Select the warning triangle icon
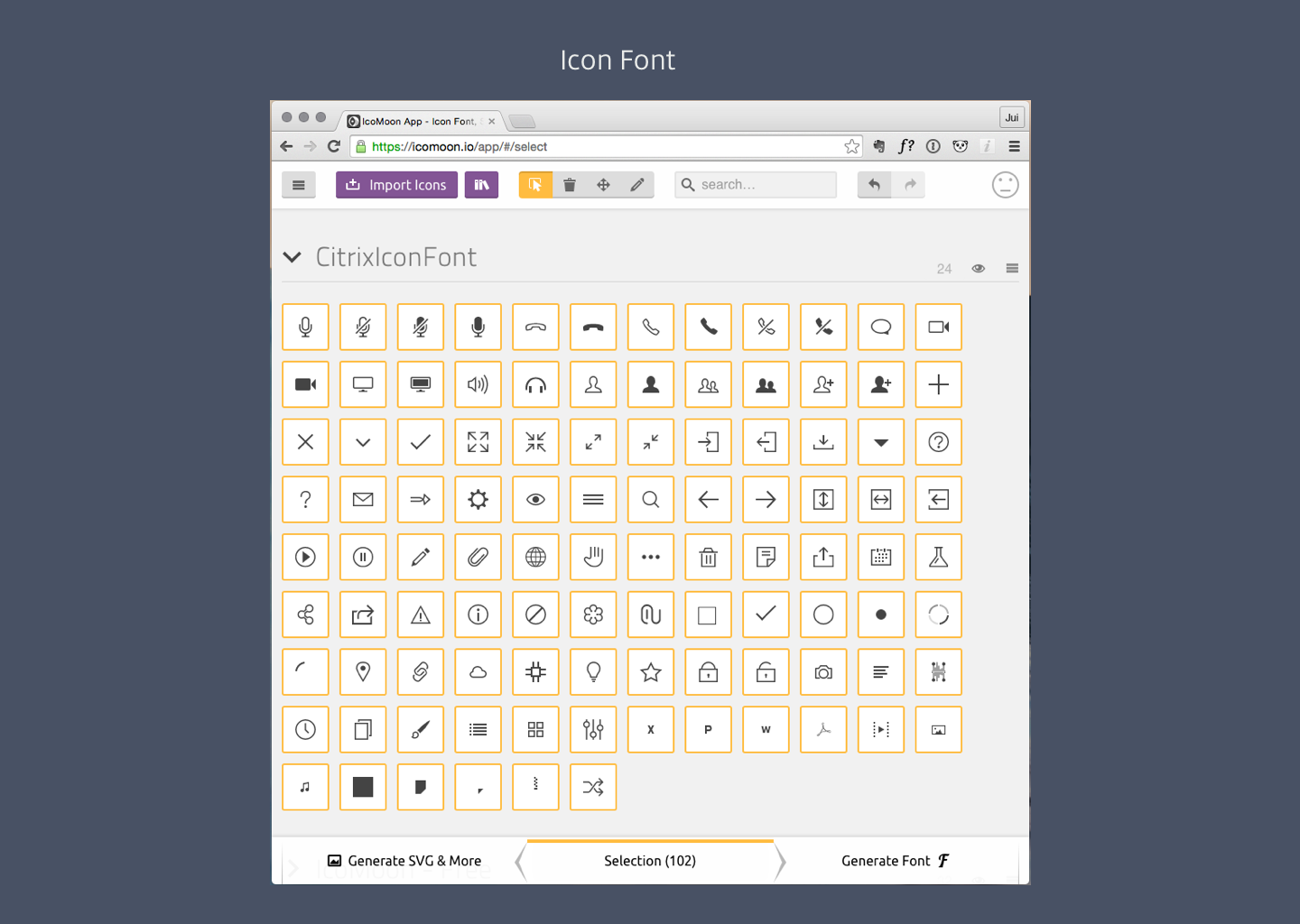1300x924 pixels. 421,614
